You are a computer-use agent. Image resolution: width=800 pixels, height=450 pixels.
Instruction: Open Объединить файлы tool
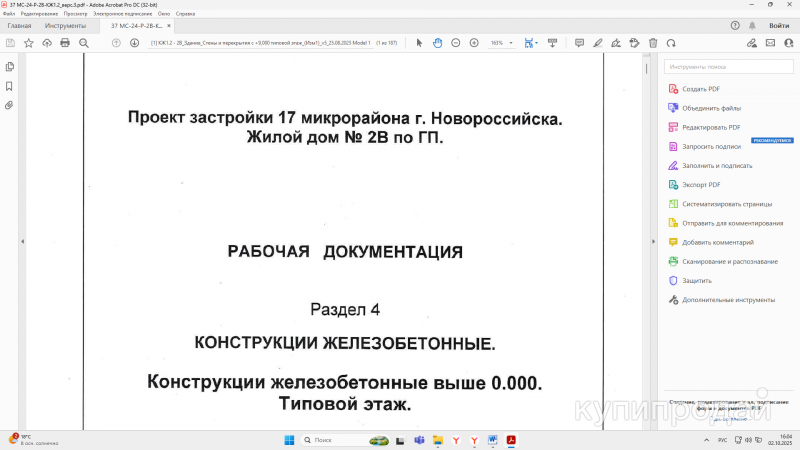click(705, 108)
